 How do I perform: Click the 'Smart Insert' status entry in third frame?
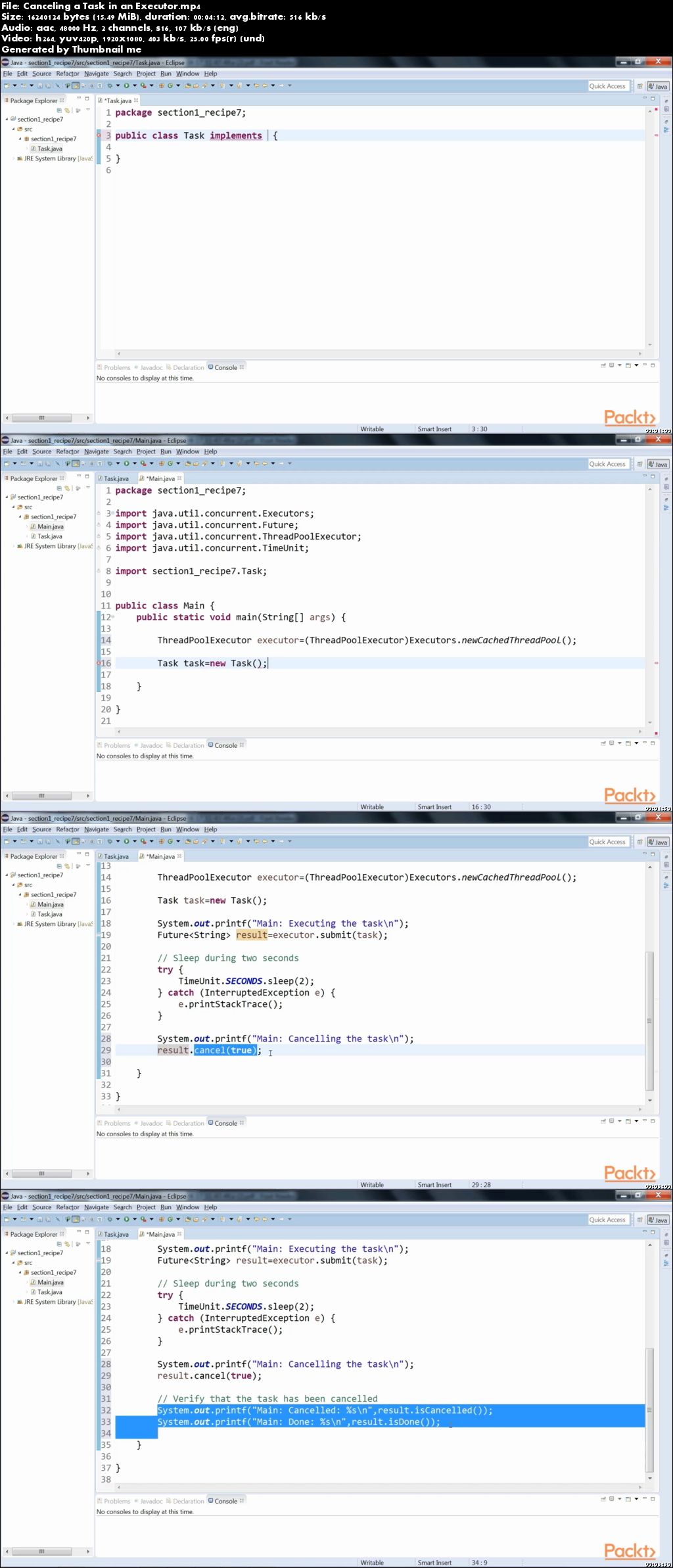pyautogui.click(x=434, y=1185)
